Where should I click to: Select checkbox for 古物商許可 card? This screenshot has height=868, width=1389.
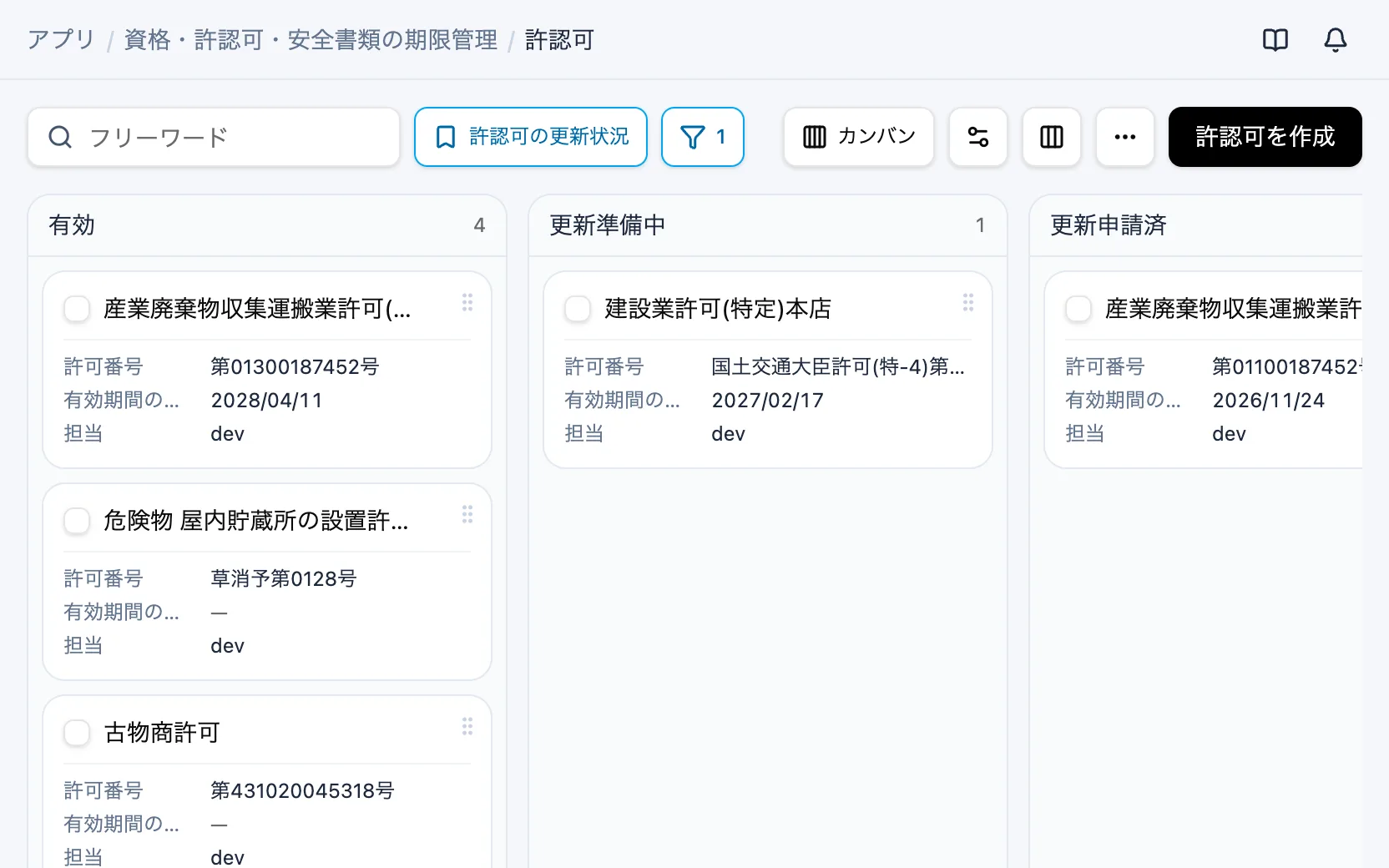[77, 733]
